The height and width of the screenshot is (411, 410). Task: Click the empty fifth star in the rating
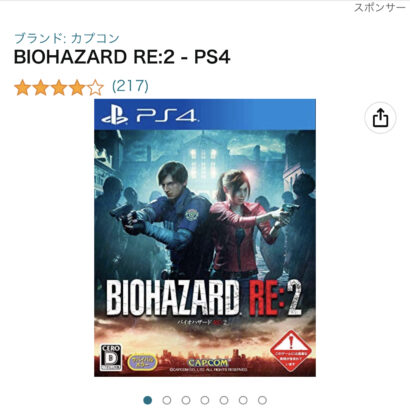tap(95, 88)
